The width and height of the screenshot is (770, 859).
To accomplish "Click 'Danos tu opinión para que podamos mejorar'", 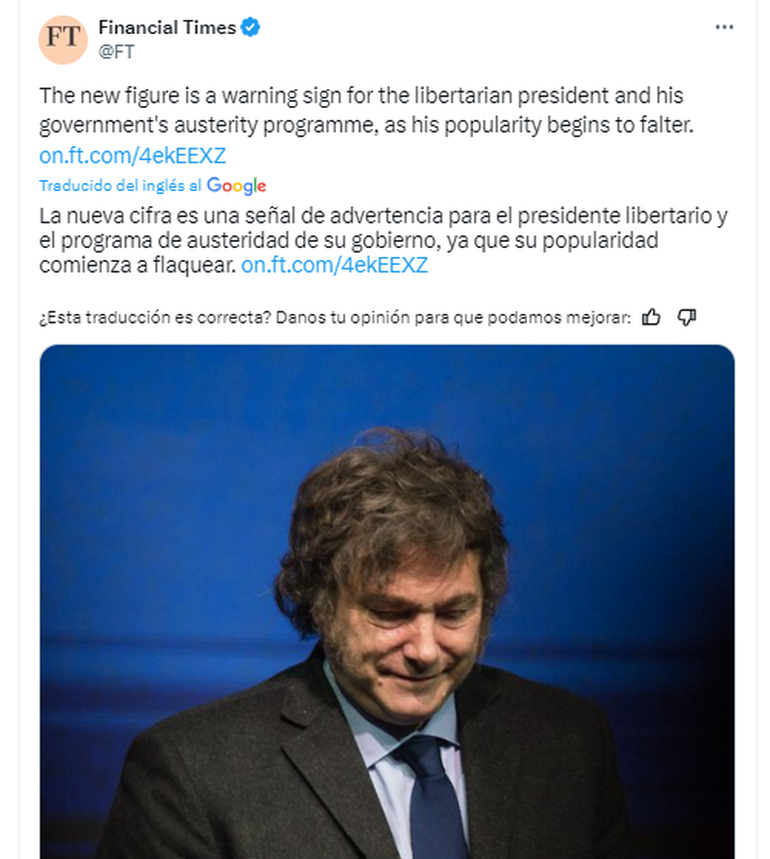I will point(452,318).
